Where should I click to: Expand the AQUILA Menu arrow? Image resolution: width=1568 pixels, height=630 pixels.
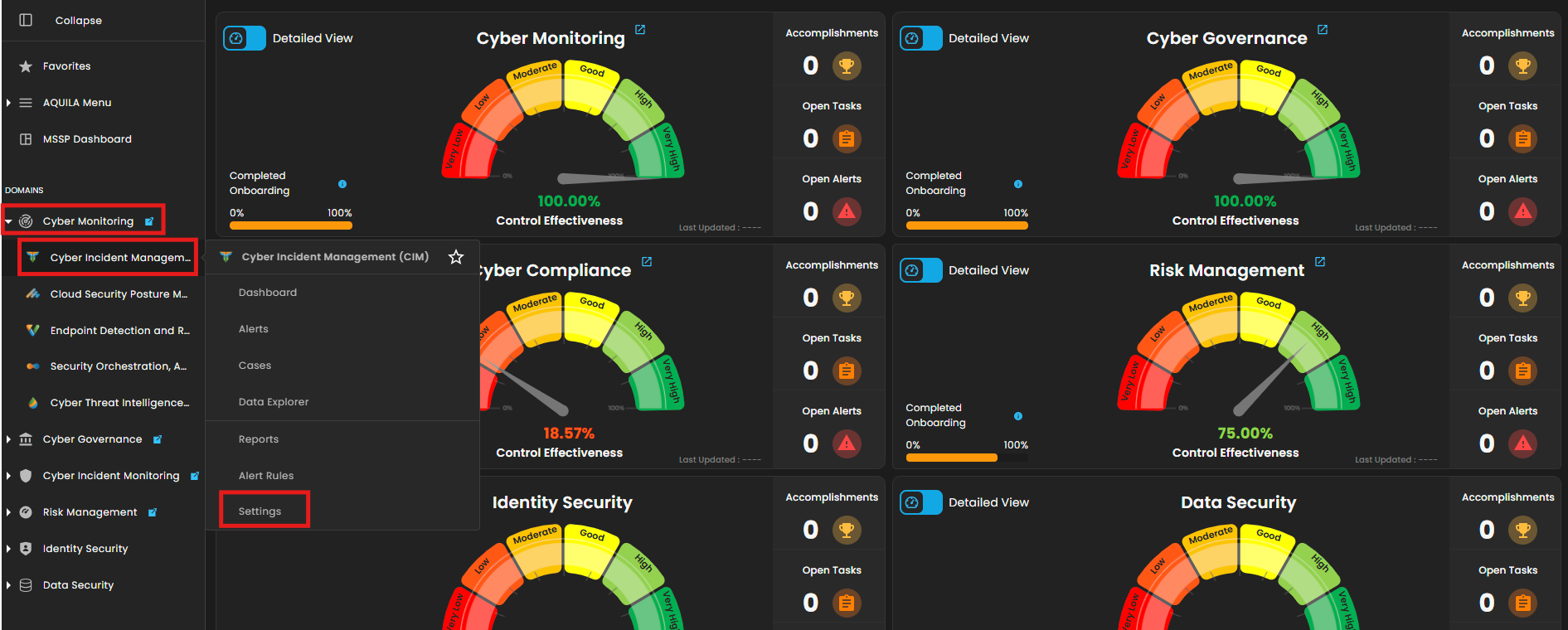(x=8, y=103)
